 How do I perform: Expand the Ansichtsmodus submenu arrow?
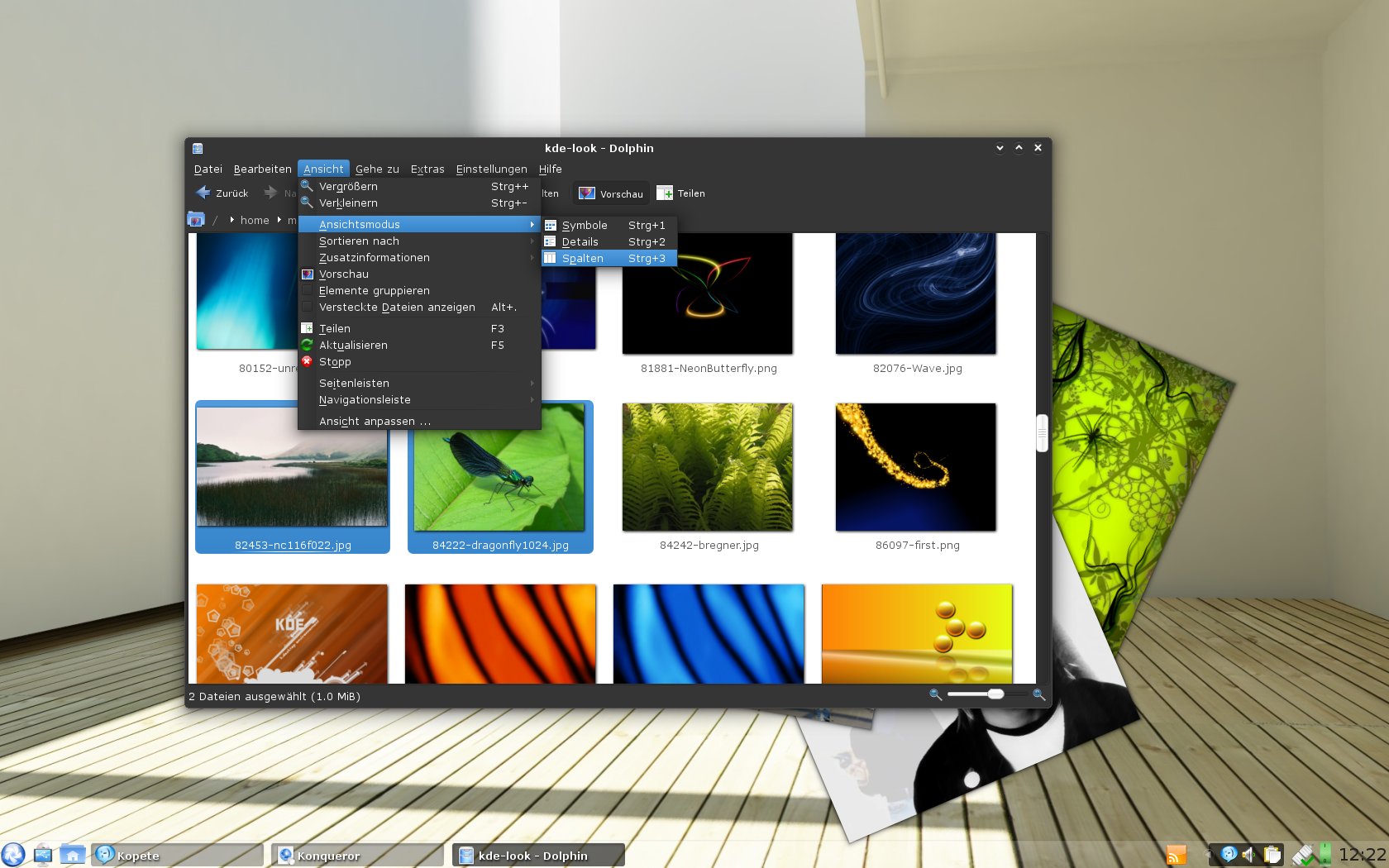point(532,224)
